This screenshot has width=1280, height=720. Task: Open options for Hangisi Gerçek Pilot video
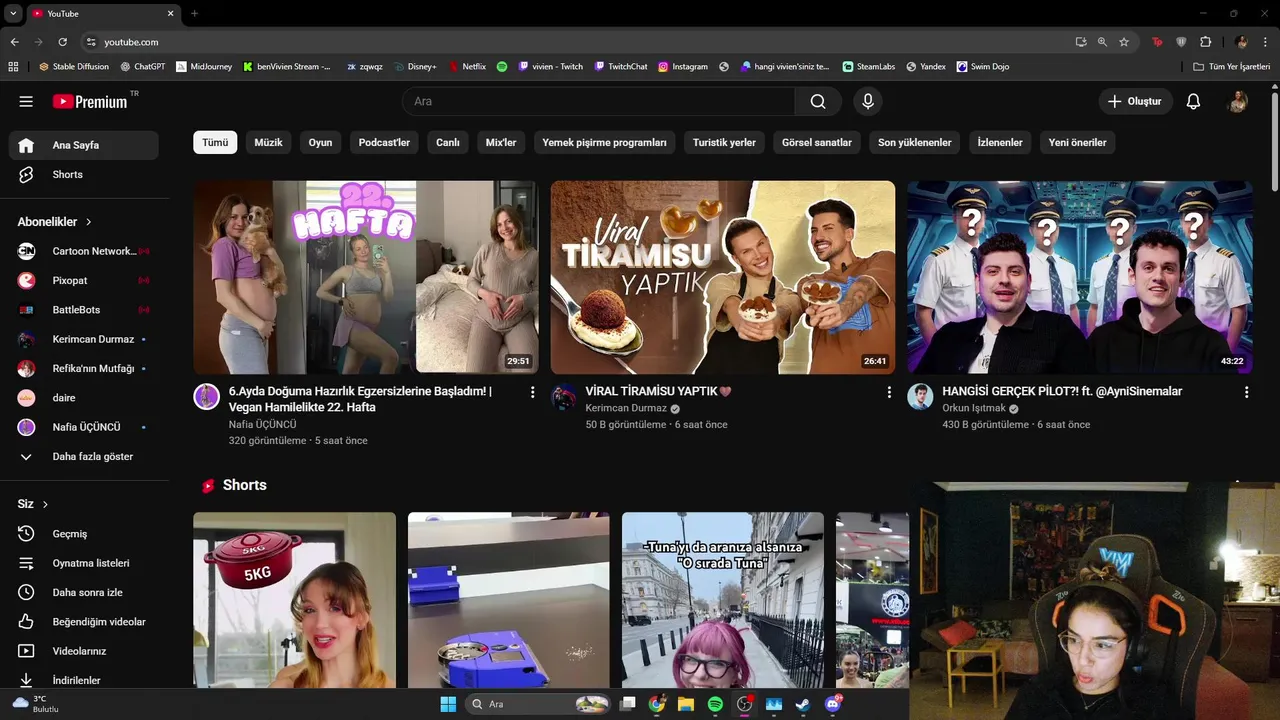point(1246,392)
